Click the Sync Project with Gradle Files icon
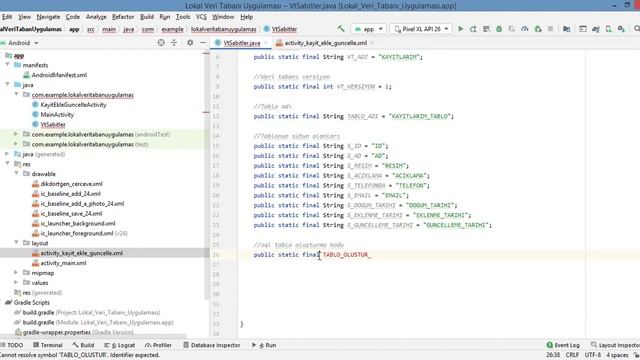Image resolution: width=640 pixels, height=360 pixels. click(596, 29)
